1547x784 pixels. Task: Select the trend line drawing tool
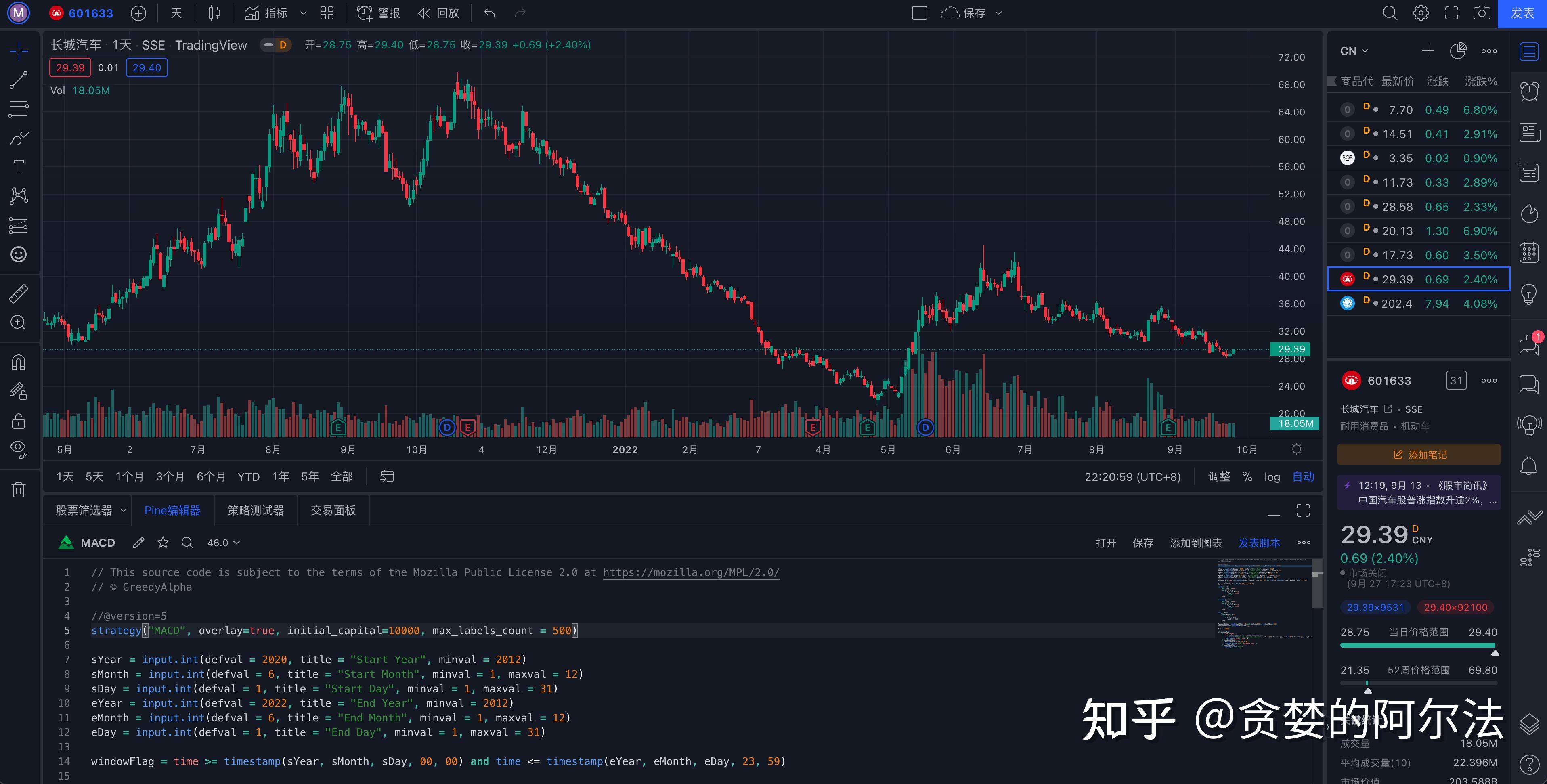coord(19,80)
